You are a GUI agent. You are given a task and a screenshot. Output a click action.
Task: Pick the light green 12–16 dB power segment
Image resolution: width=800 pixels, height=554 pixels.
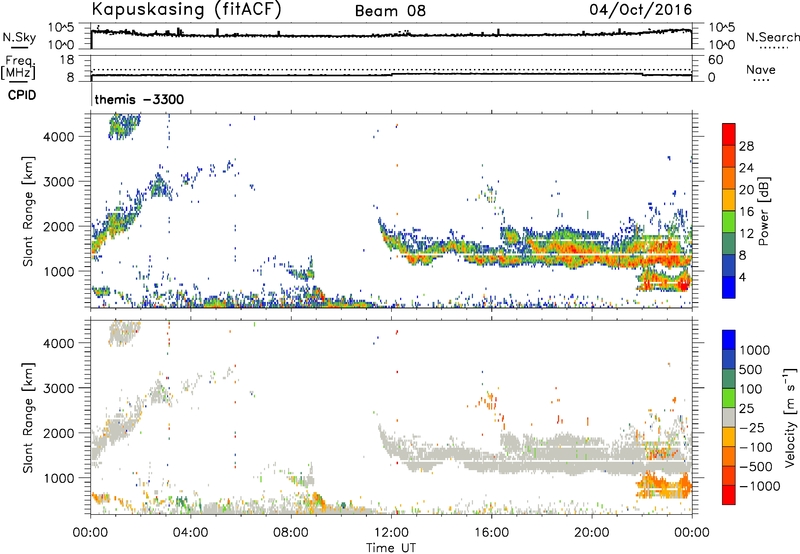point(729,221)
